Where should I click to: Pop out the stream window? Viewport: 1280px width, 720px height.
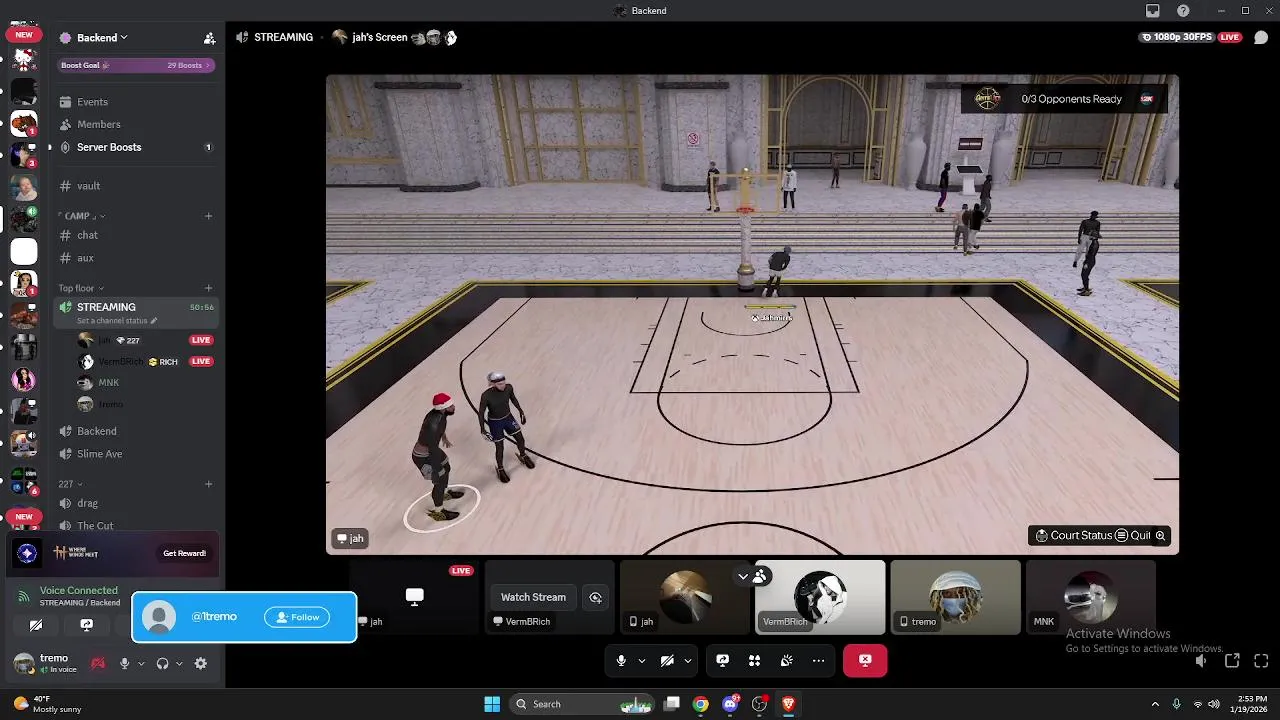[x=1232, y=661]
